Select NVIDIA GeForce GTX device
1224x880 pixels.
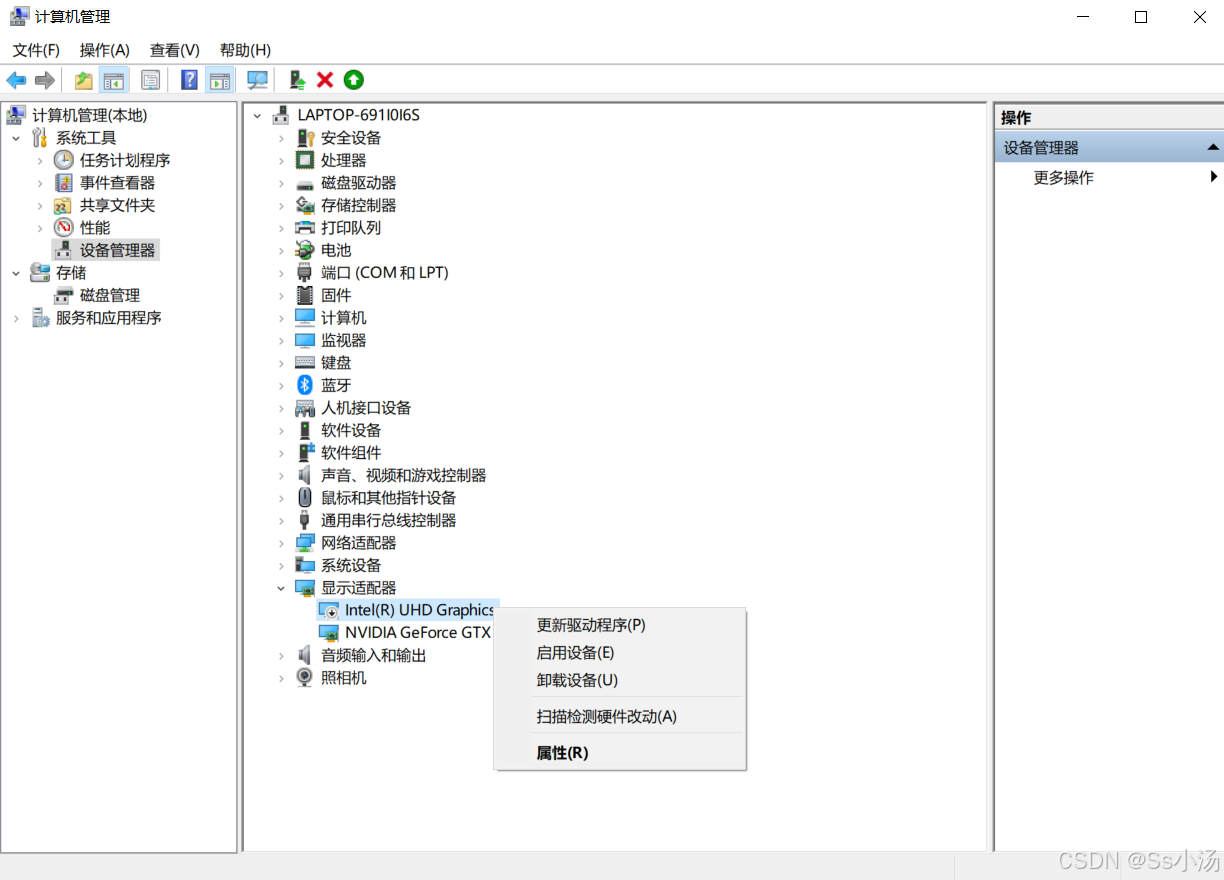point(417,633)
